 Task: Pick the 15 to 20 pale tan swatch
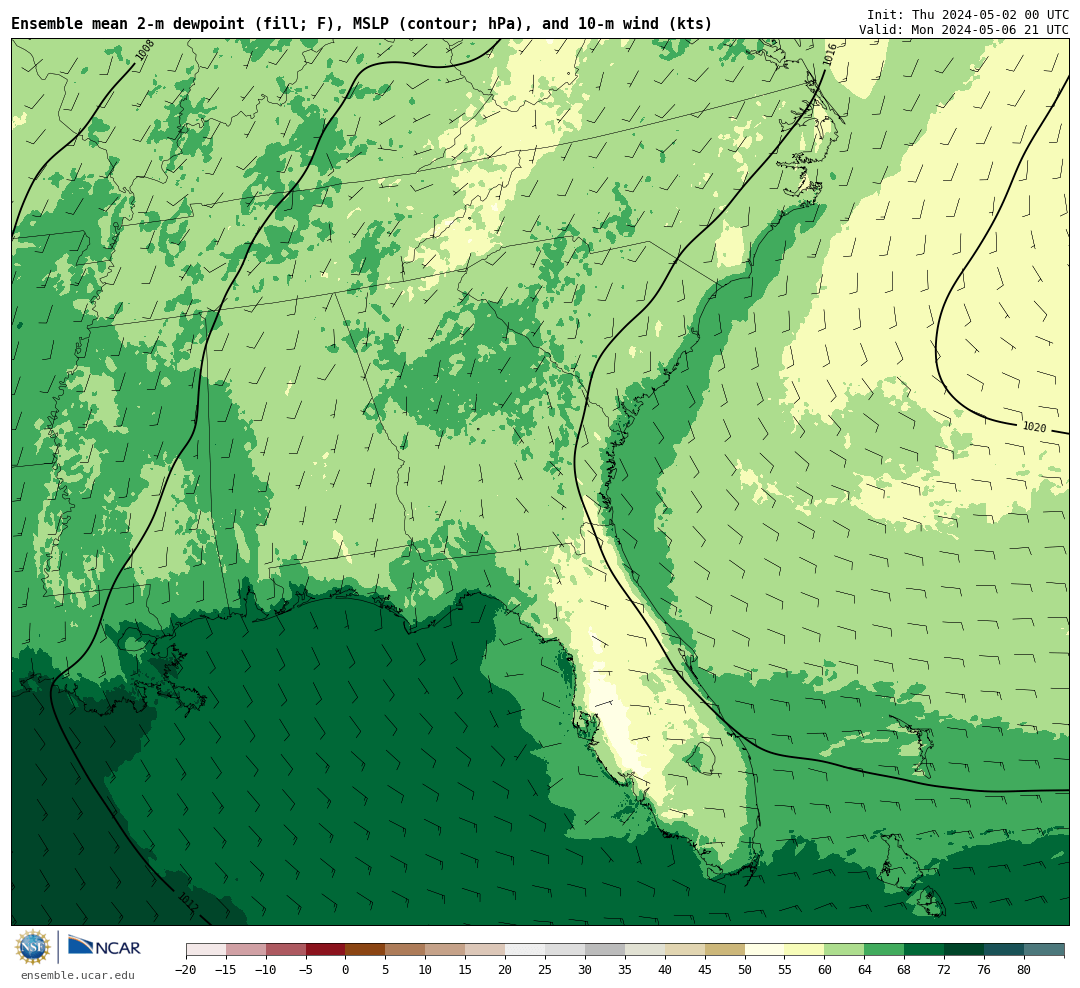486,949
